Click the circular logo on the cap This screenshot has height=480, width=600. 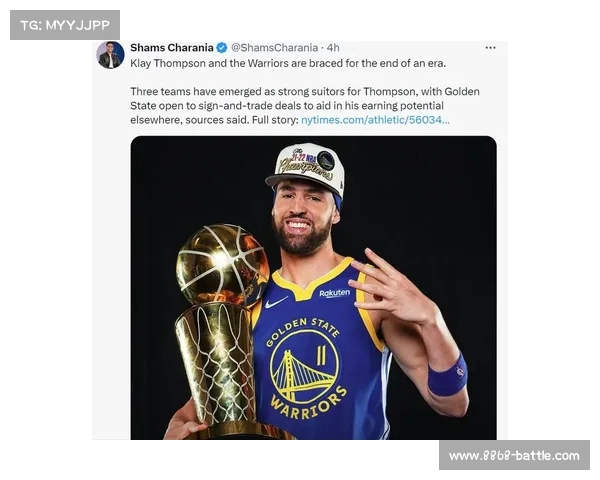326,160
